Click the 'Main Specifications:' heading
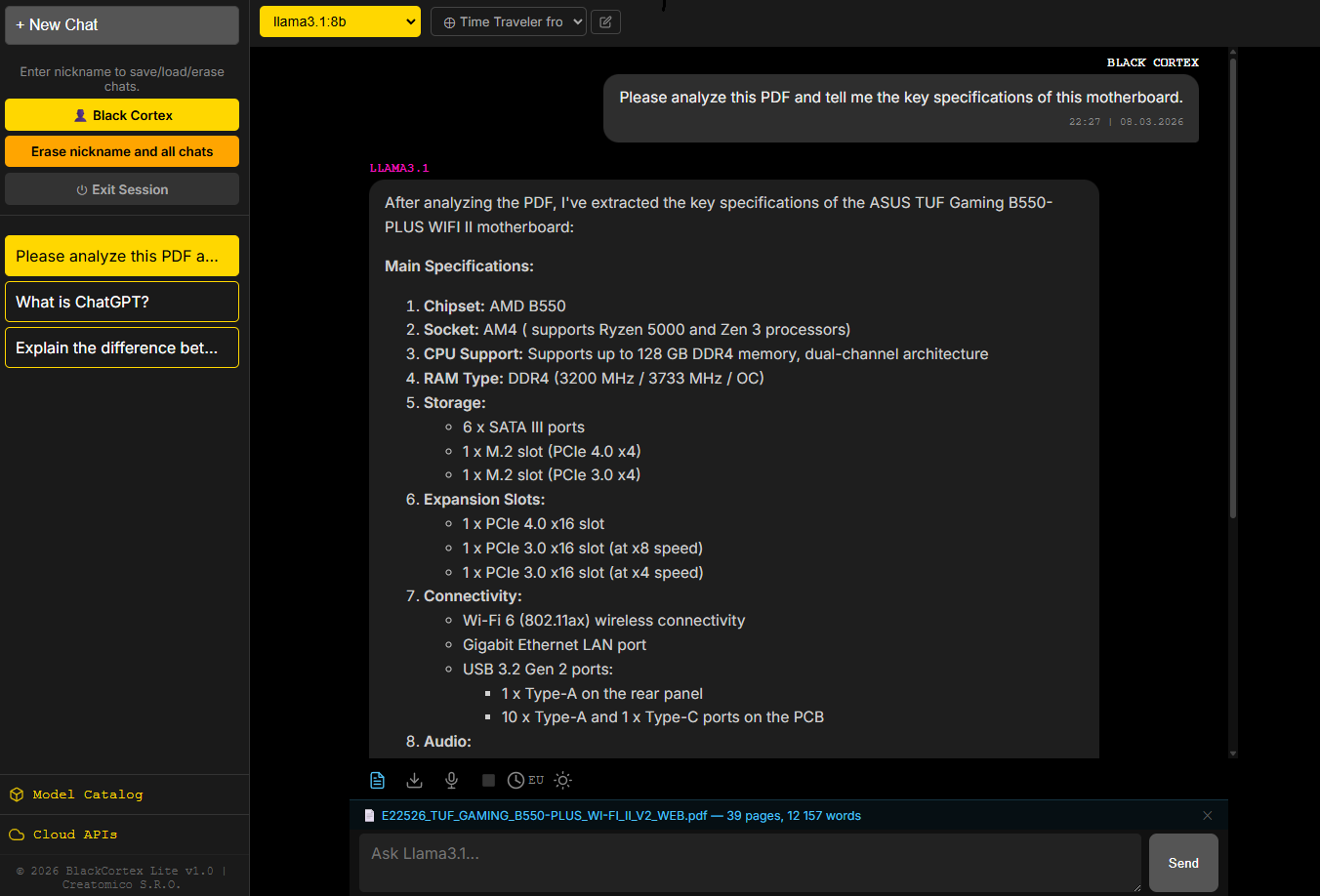 459,266
